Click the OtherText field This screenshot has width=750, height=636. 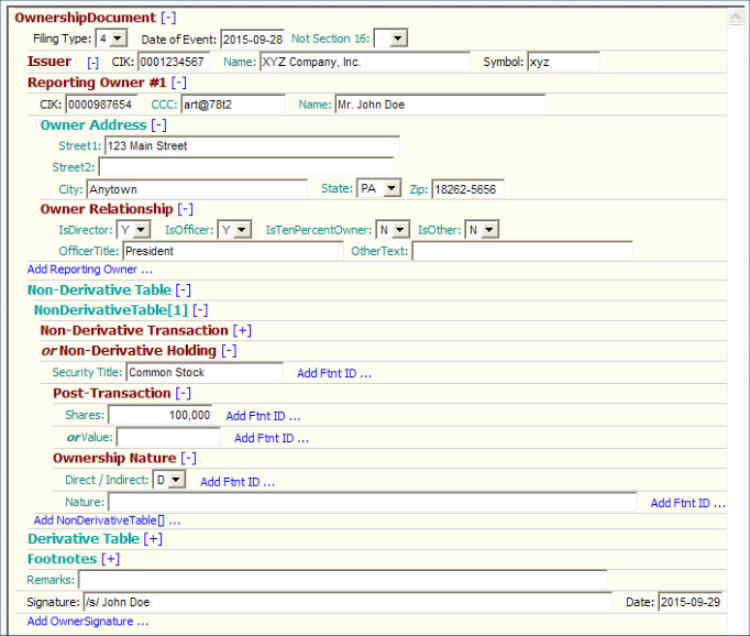[x=522, y=251]
